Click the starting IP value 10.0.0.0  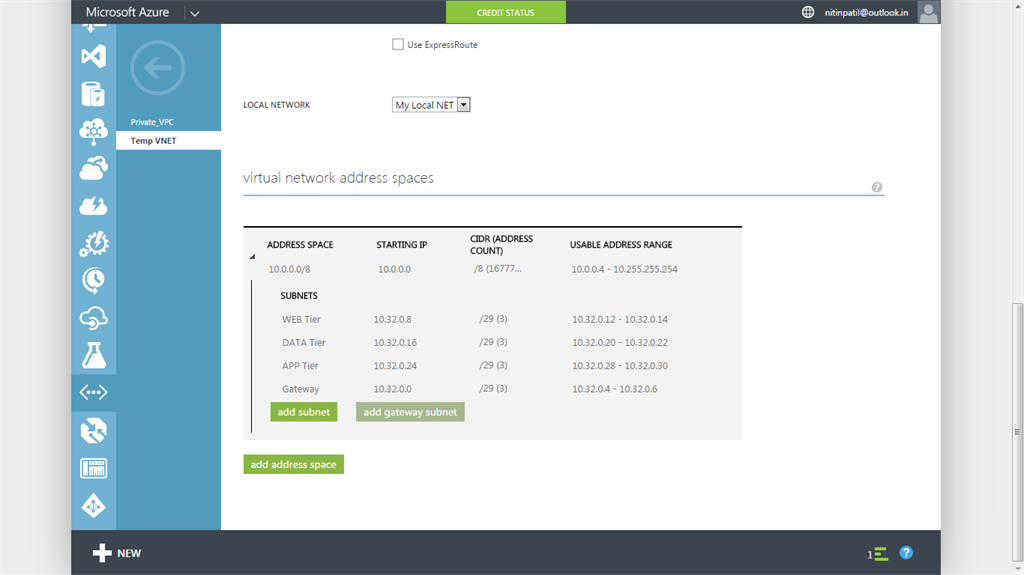click(x=394, y=269)
